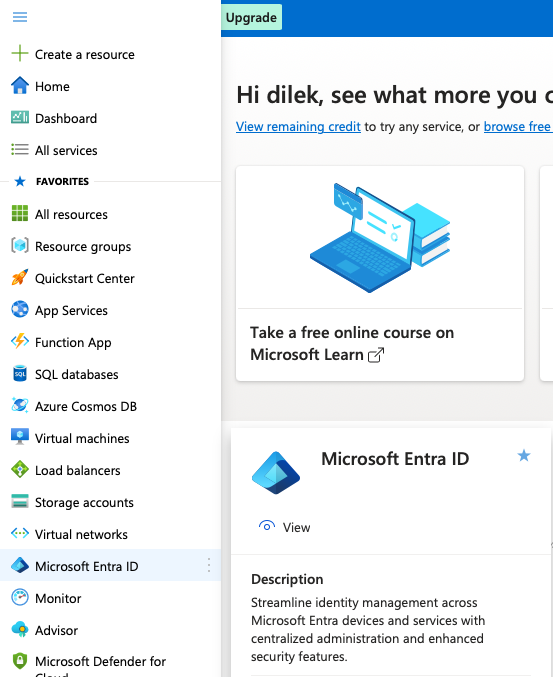Select the App Services label
This screenshot has height=677, width=553.
point(71,311)
